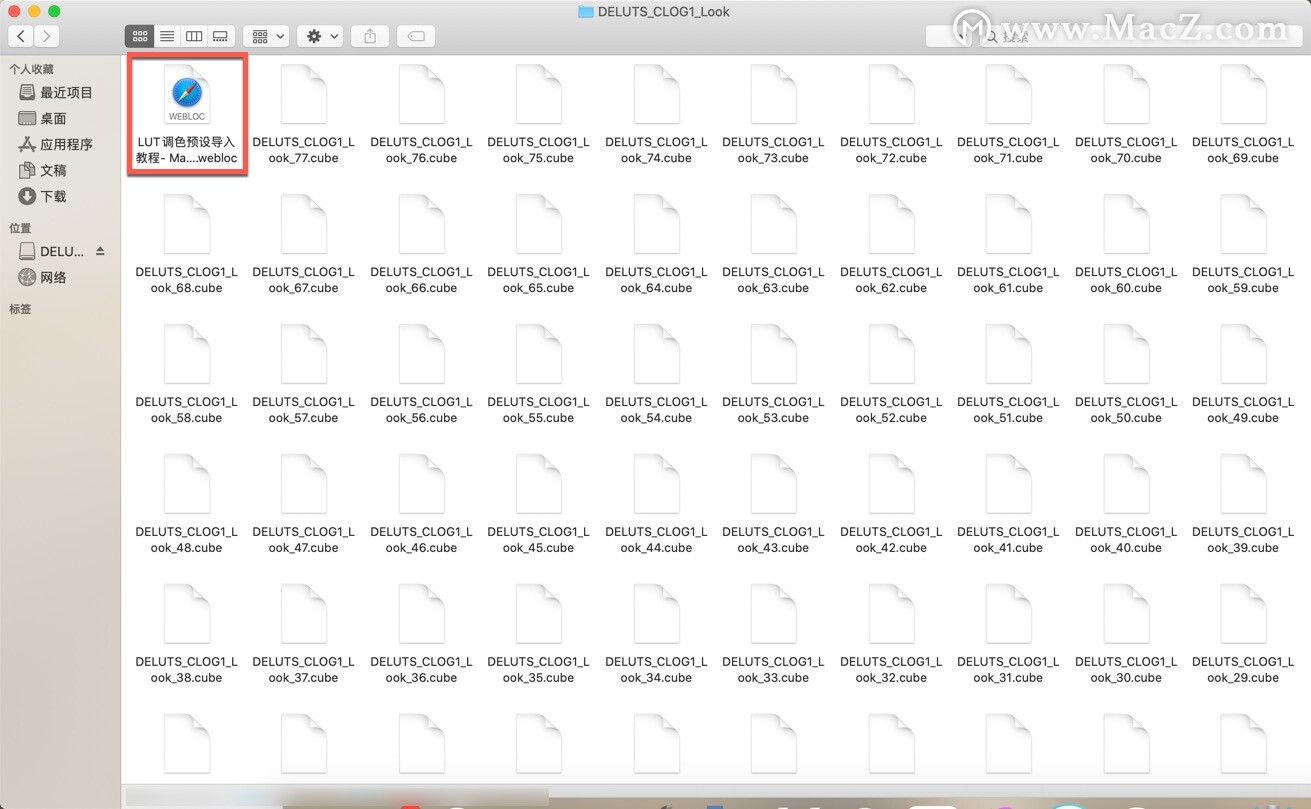Image resolution: width=1311 pixels, height=809 pixels.
Task: Click the DELUTS_CLOG1_Look folder title icon
Action: click(586, 12)
